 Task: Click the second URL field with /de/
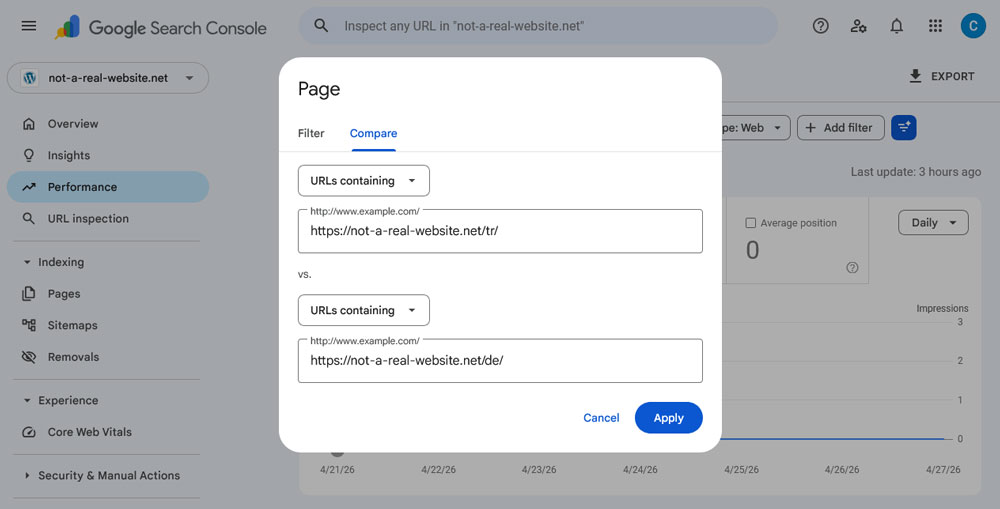tap(500, 360)
